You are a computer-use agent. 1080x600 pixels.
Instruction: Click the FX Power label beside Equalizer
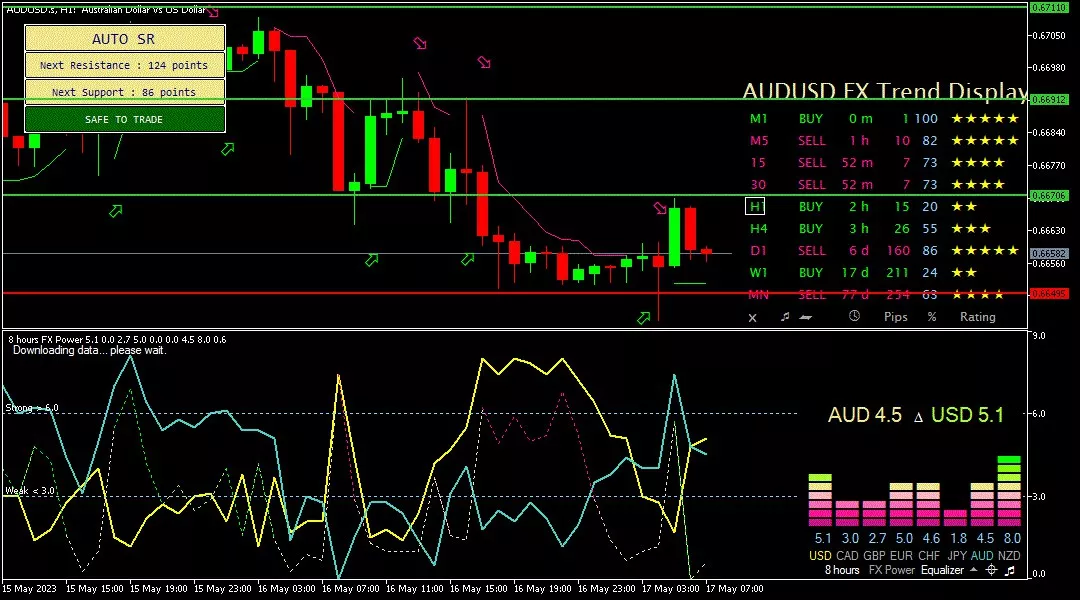[x=891, y=570]
